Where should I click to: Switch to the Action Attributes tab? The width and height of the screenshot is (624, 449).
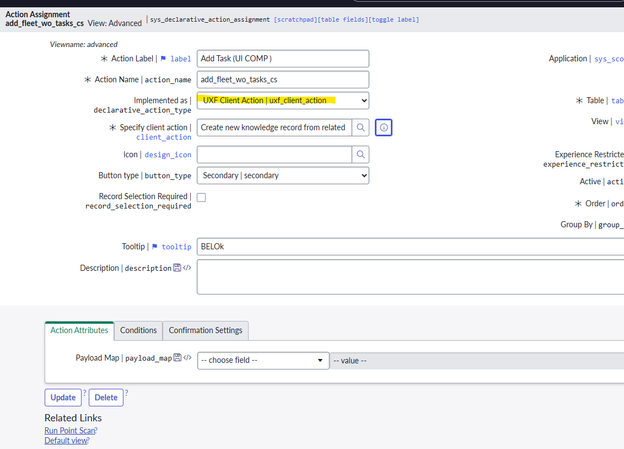click(79, 330)
